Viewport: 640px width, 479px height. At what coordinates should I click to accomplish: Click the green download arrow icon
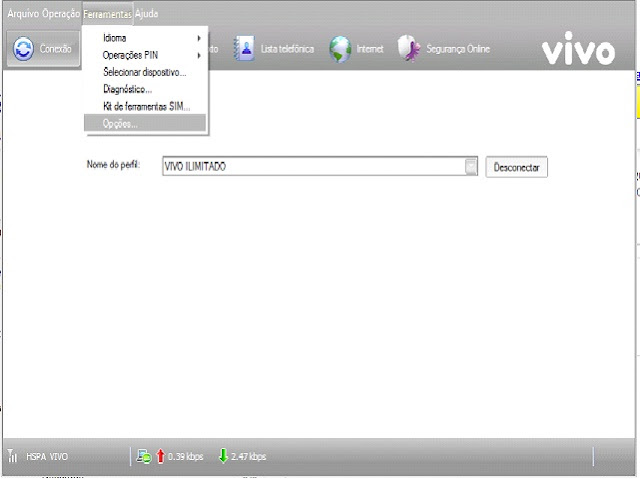click(223, 456)
